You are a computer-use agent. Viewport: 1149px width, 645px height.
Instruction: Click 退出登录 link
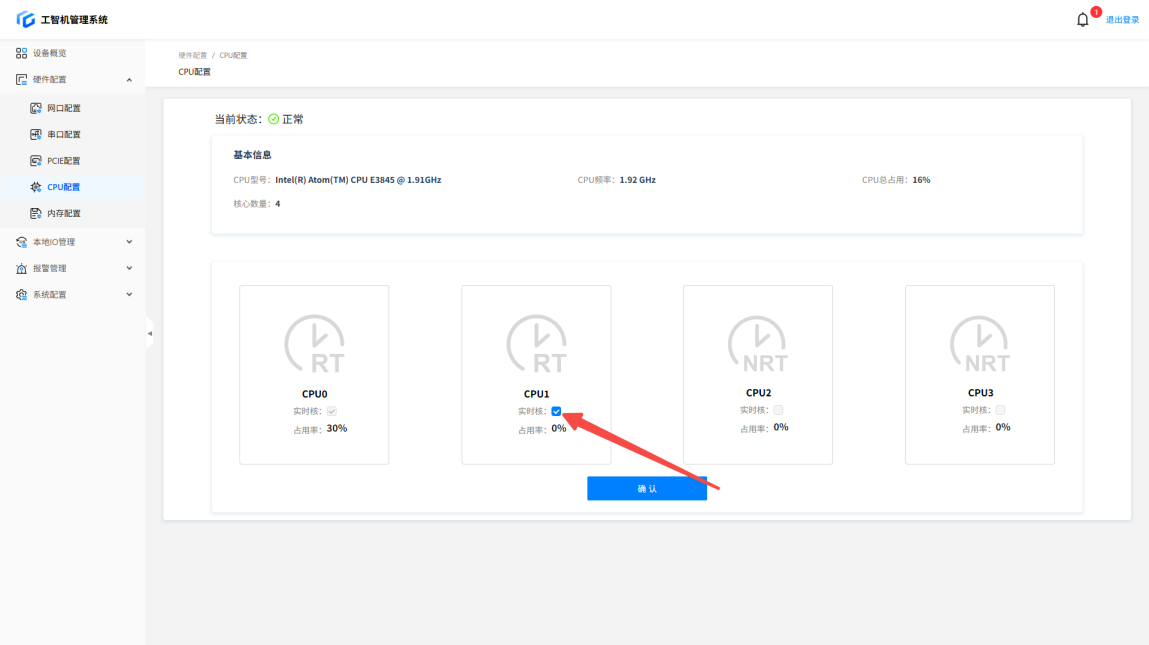coord(1122,20)
